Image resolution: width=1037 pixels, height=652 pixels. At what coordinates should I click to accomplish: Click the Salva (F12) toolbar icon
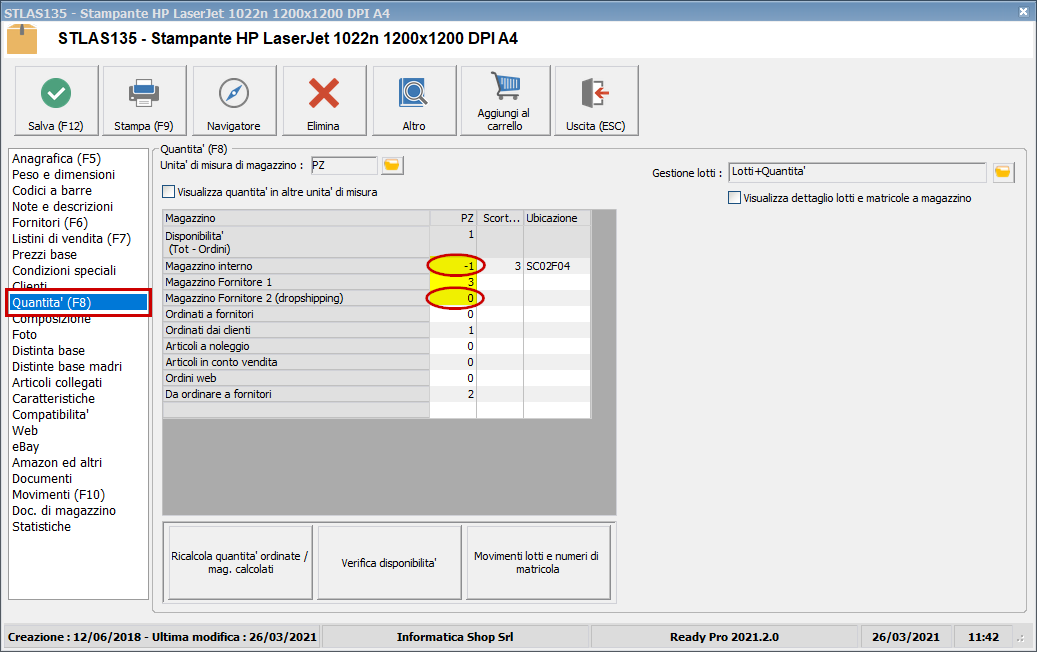coord(55,99)
